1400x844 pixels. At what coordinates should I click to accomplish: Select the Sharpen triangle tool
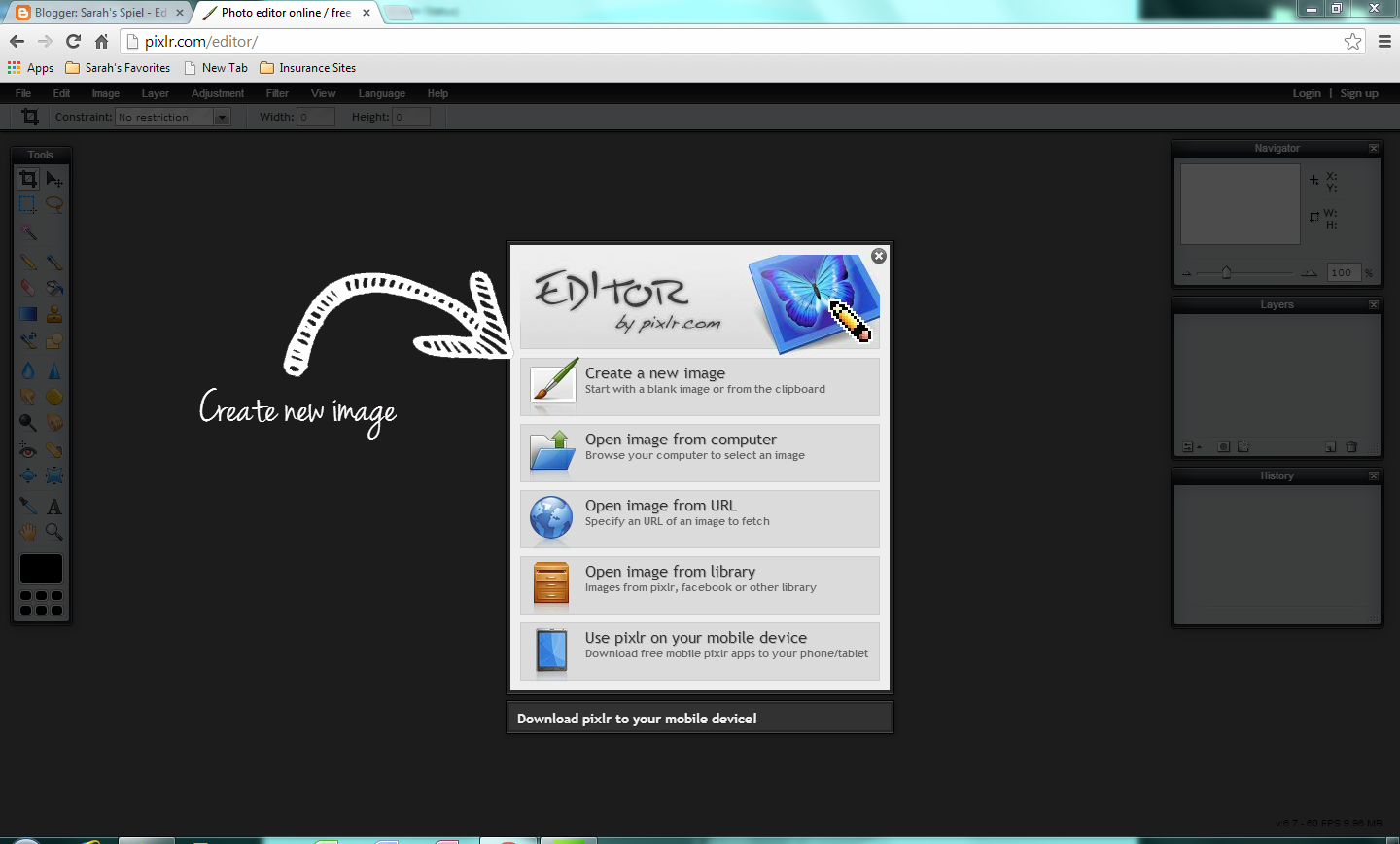click(x=54, y=370)
